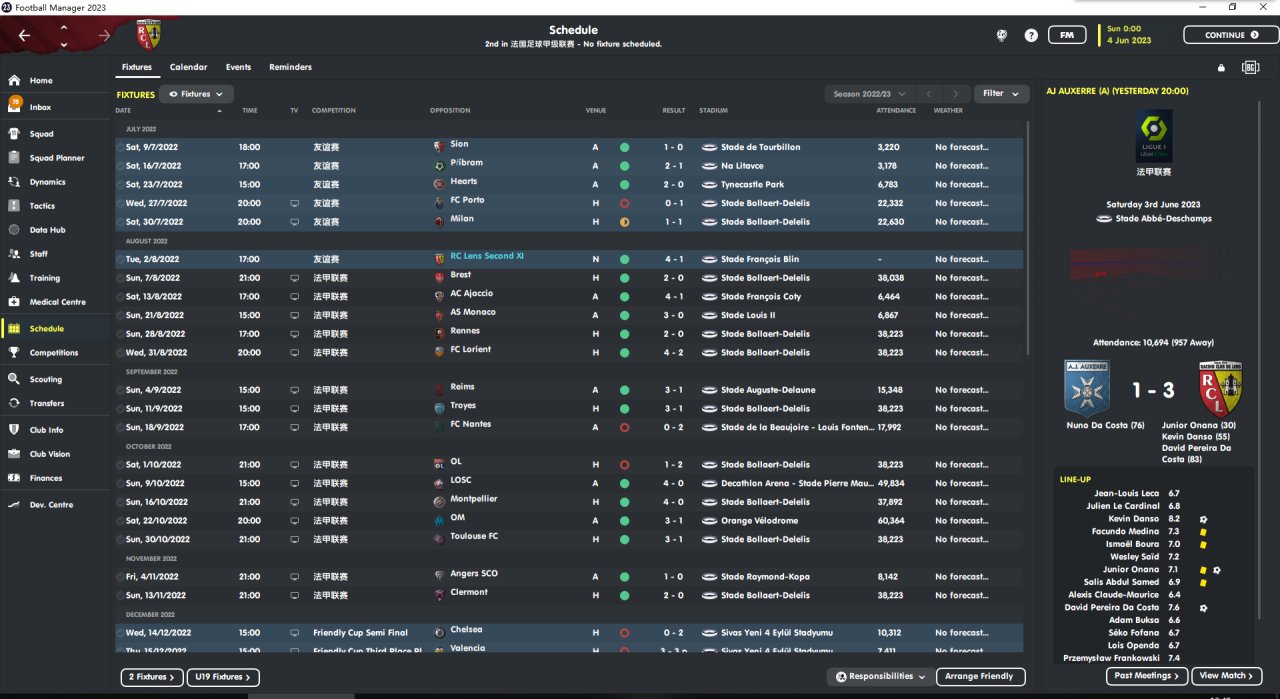Click the OM club badge in fixtures
The width and height of the screenshot is (1280, 699).
439,520
